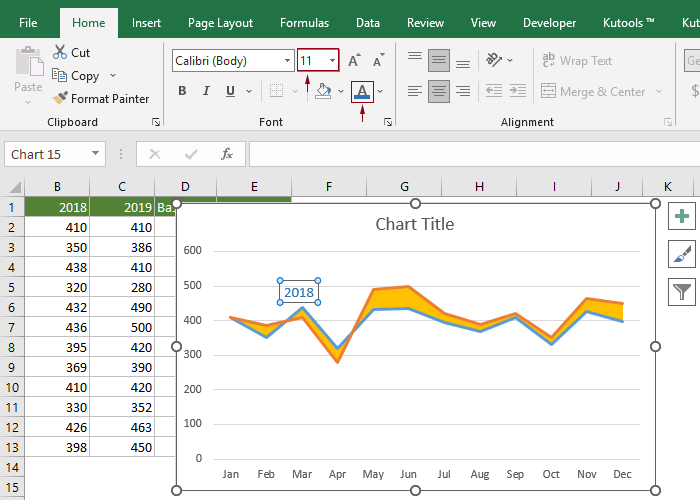Open the font size dropdown
700x500 pixels.
[332, 61]
